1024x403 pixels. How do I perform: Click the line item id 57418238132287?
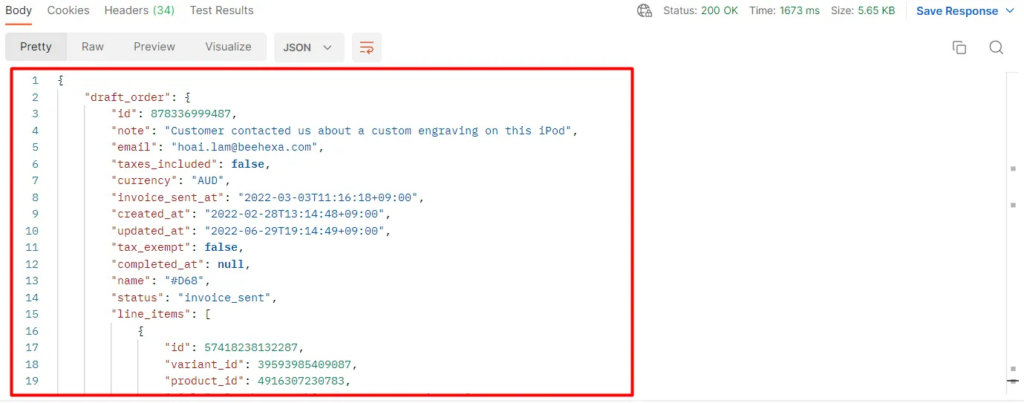(251, 347)
